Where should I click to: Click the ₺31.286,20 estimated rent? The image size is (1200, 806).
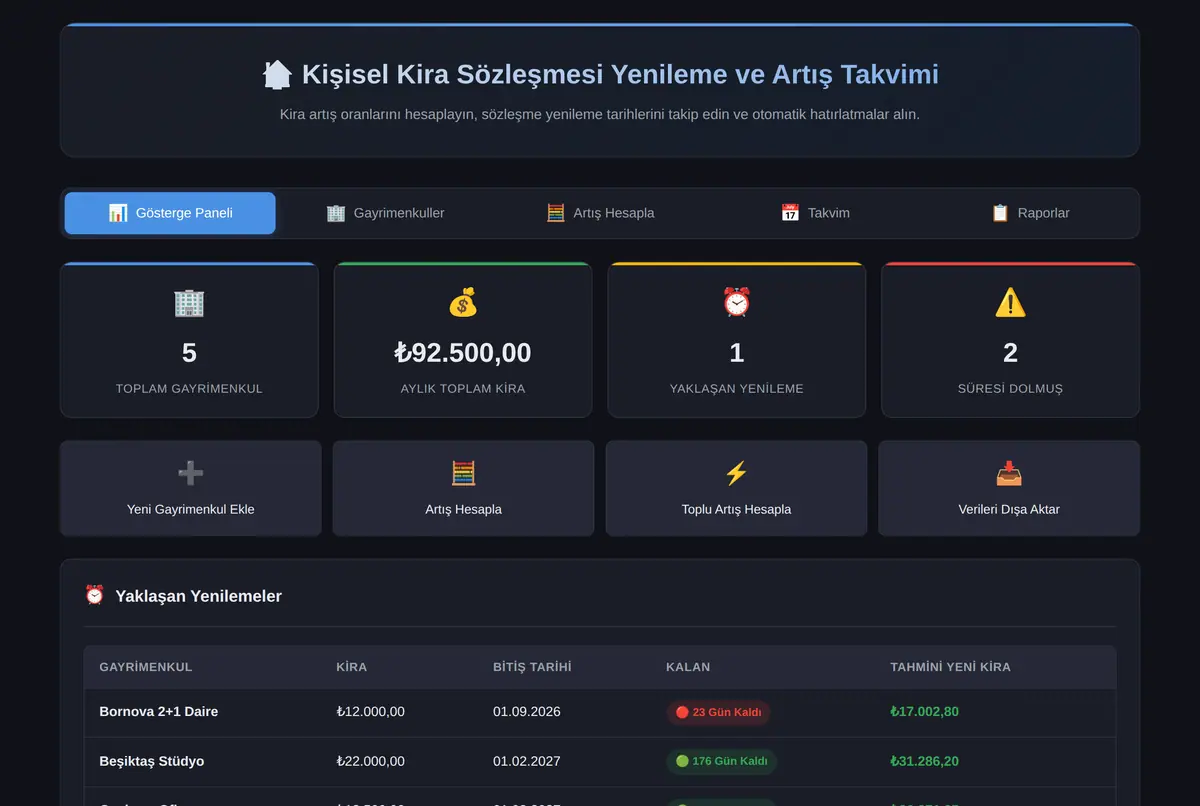pos(924,761)
